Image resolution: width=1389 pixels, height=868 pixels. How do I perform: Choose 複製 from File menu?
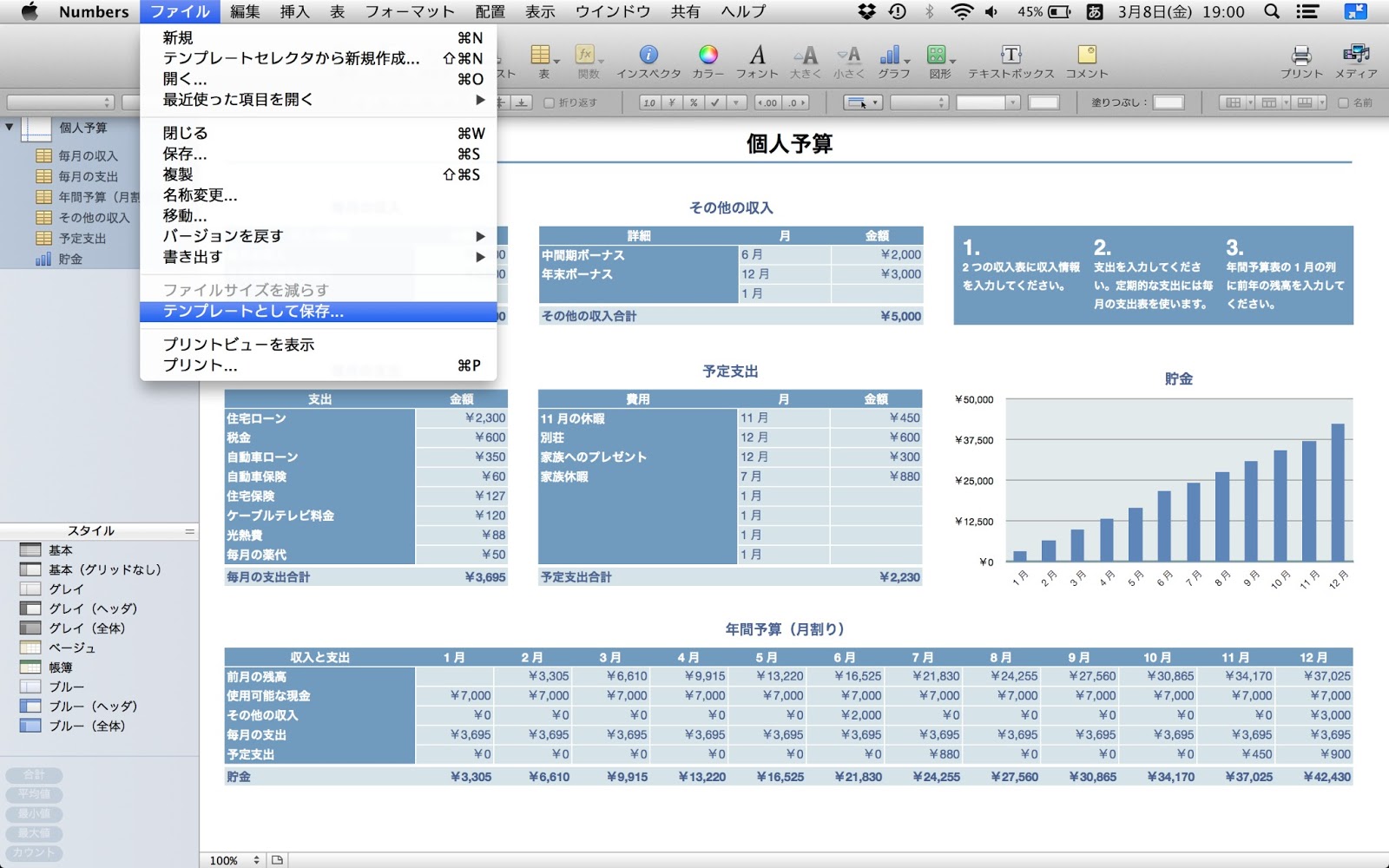pos(318,174)
